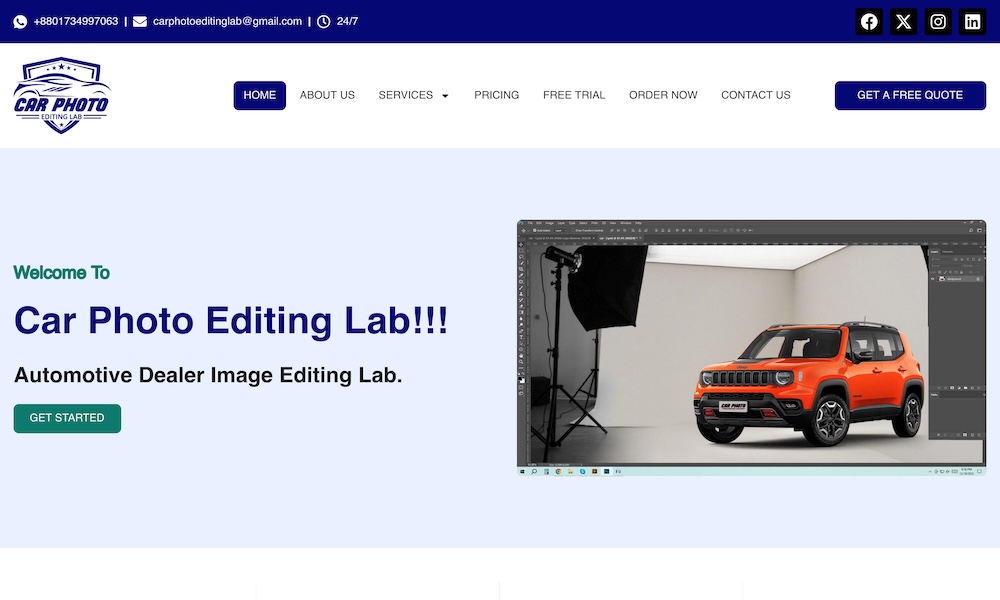Viewport: 1000px width, 600px height.
Task: Open the Contact Us page
Action: (x=755, y=95)
